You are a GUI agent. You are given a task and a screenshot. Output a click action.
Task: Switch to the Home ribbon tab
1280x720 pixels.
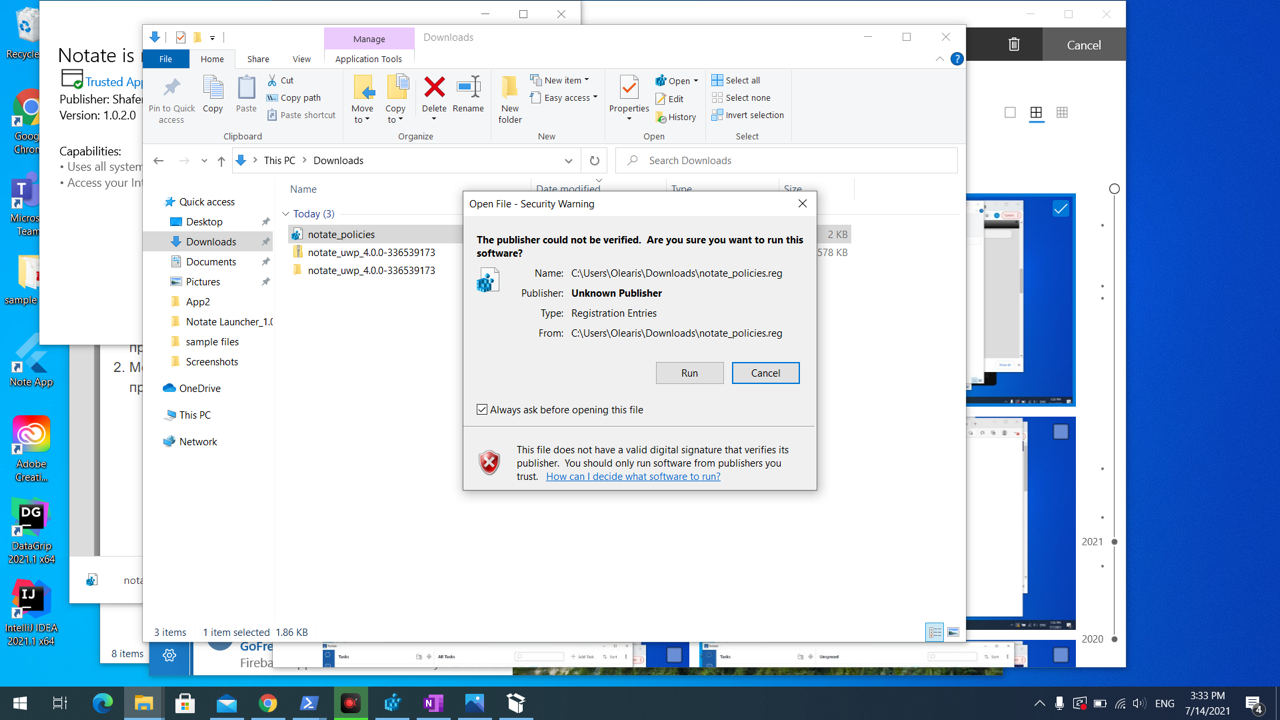212,59
